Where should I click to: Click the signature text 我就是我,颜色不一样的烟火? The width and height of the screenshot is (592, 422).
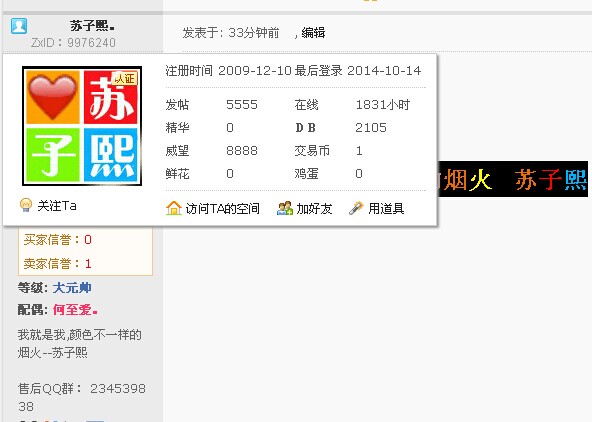[80, 343]
